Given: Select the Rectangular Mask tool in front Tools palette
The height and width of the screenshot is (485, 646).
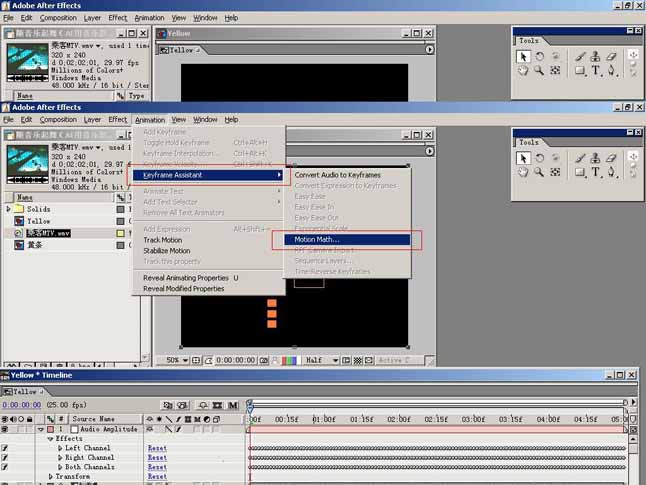Looking at the screenshot, I should [580, 172].
